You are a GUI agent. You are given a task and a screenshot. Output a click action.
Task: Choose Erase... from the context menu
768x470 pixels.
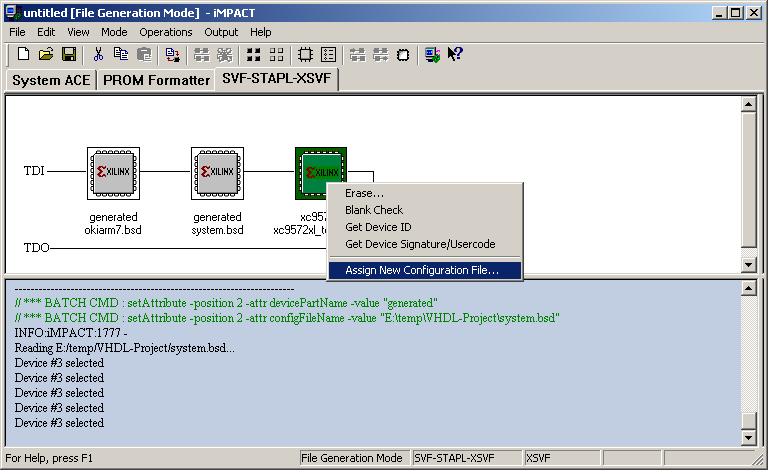425,193
